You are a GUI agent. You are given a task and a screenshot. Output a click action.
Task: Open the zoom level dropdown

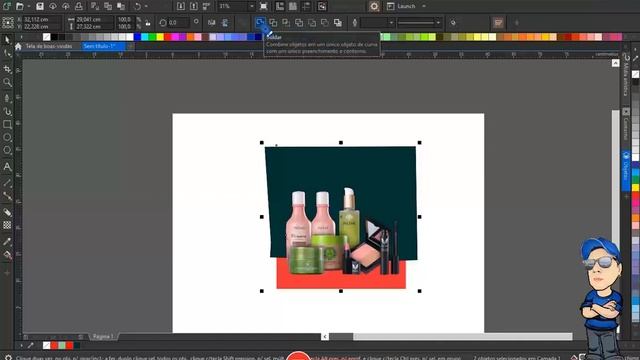pos(251,6)
